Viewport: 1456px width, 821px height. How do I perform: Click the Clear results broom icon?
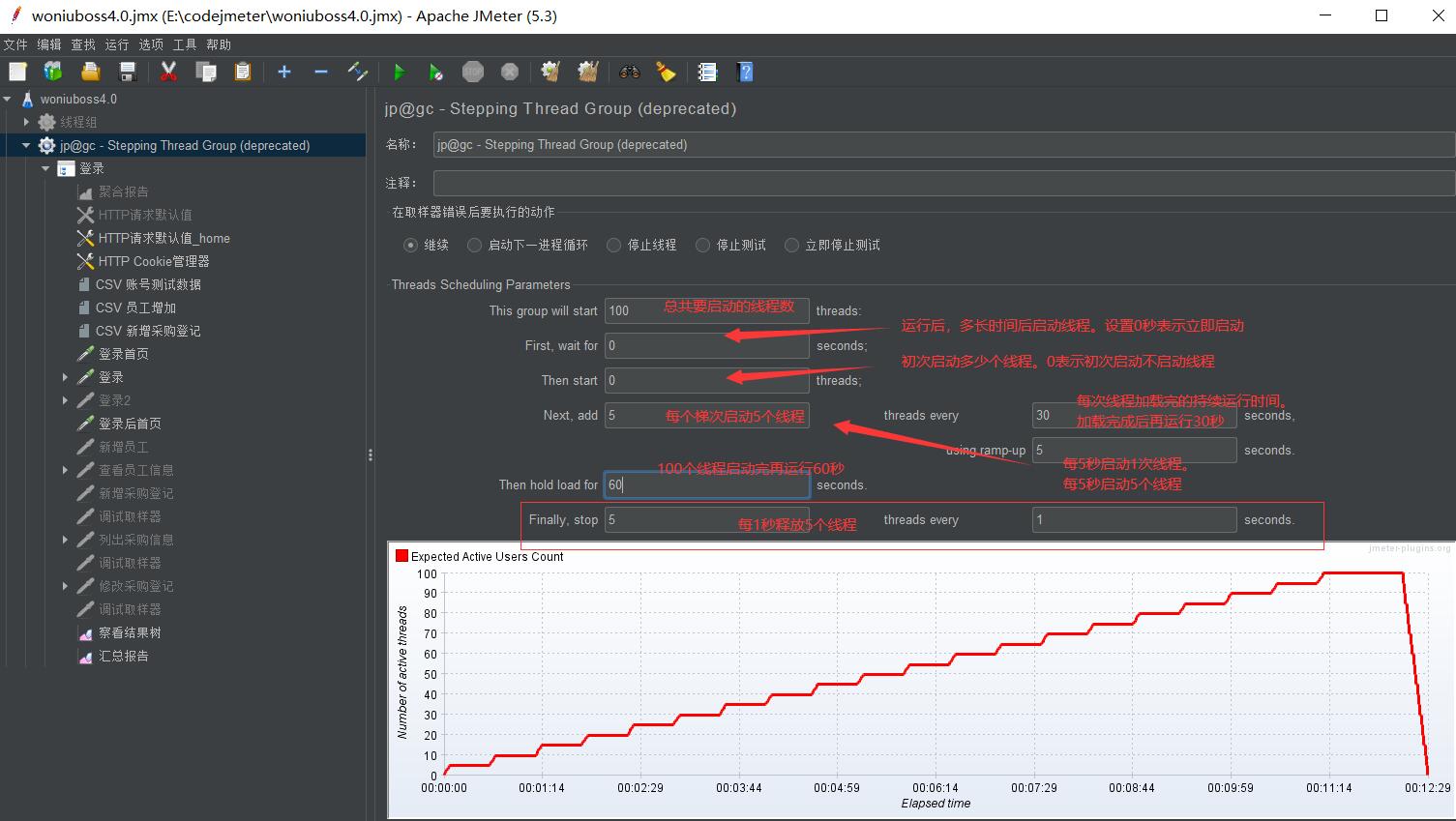pos(550,72)
